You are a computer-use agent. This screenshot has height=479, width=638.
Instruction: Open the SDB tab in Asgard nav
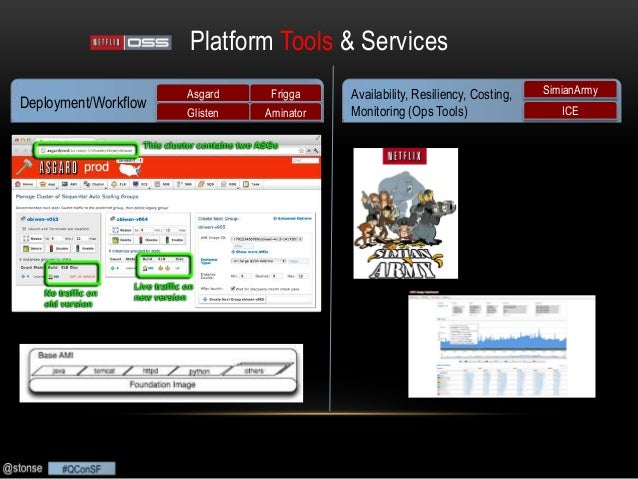[x=162, y=184]
